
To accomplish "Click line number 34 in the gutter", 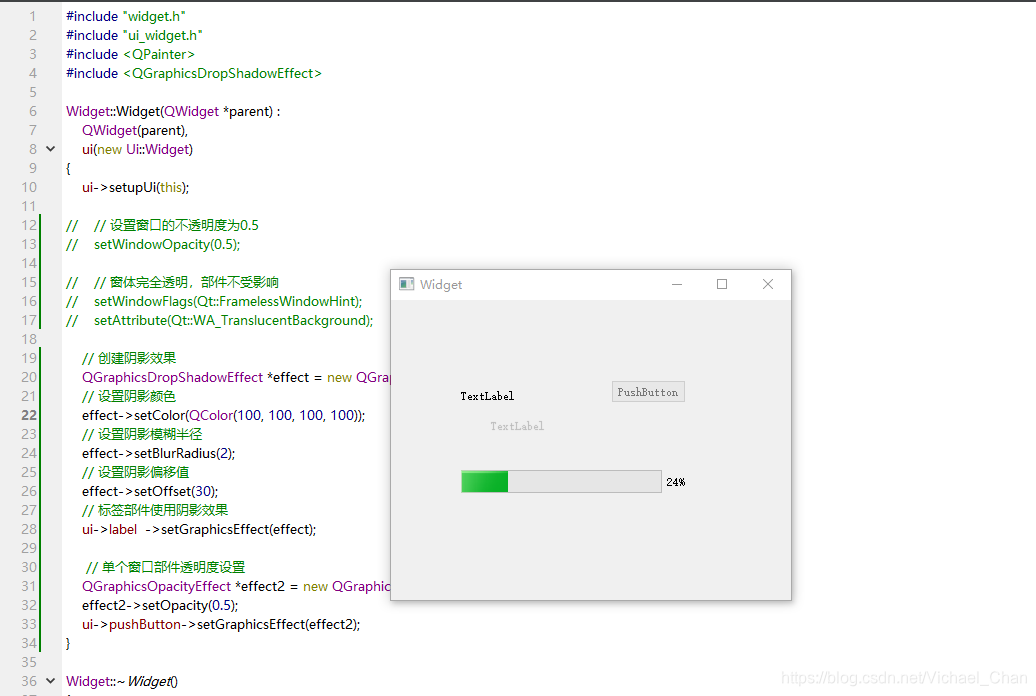I will 29,643.
